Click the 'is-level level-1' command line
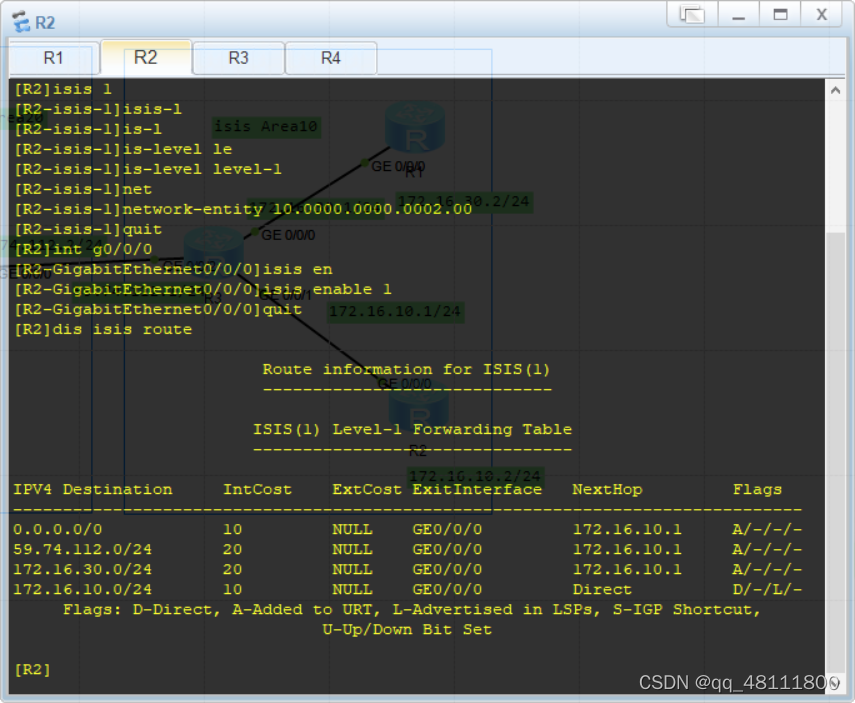The width and height of the screenshot is (855, 703). (x=148, y=169)
